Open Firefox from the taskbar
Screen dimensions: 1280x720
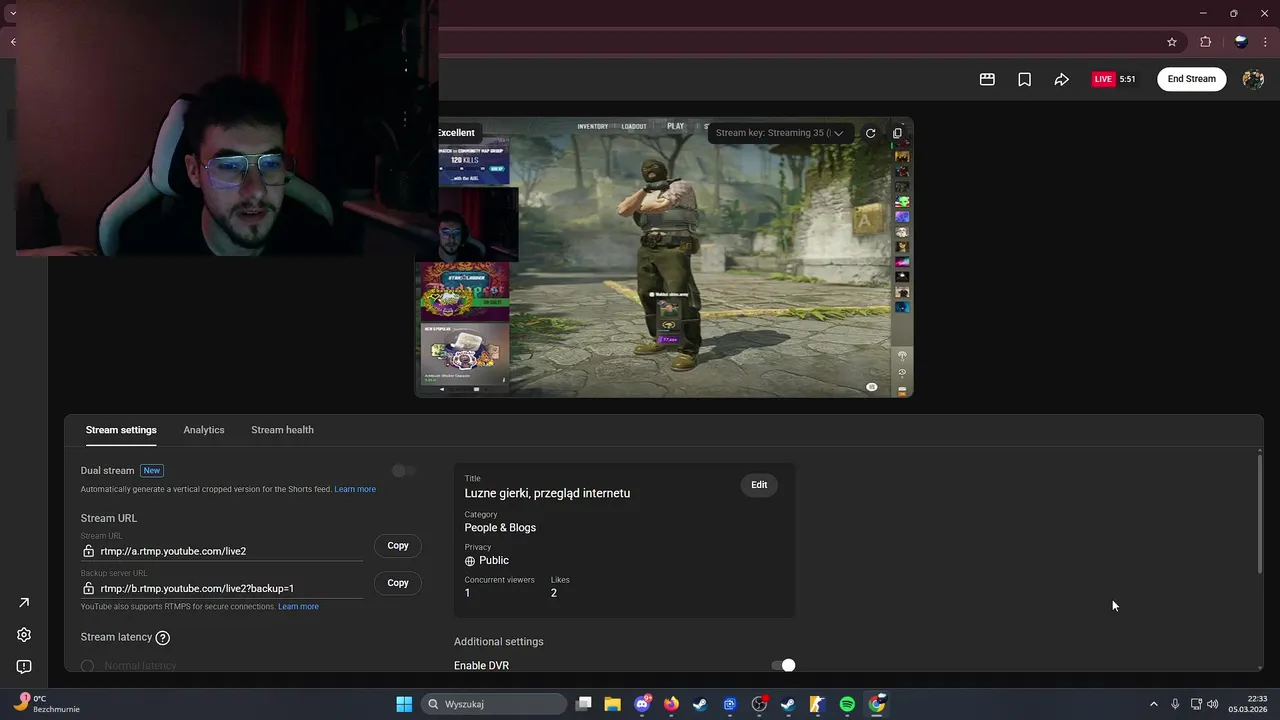[x=671, y=704]
